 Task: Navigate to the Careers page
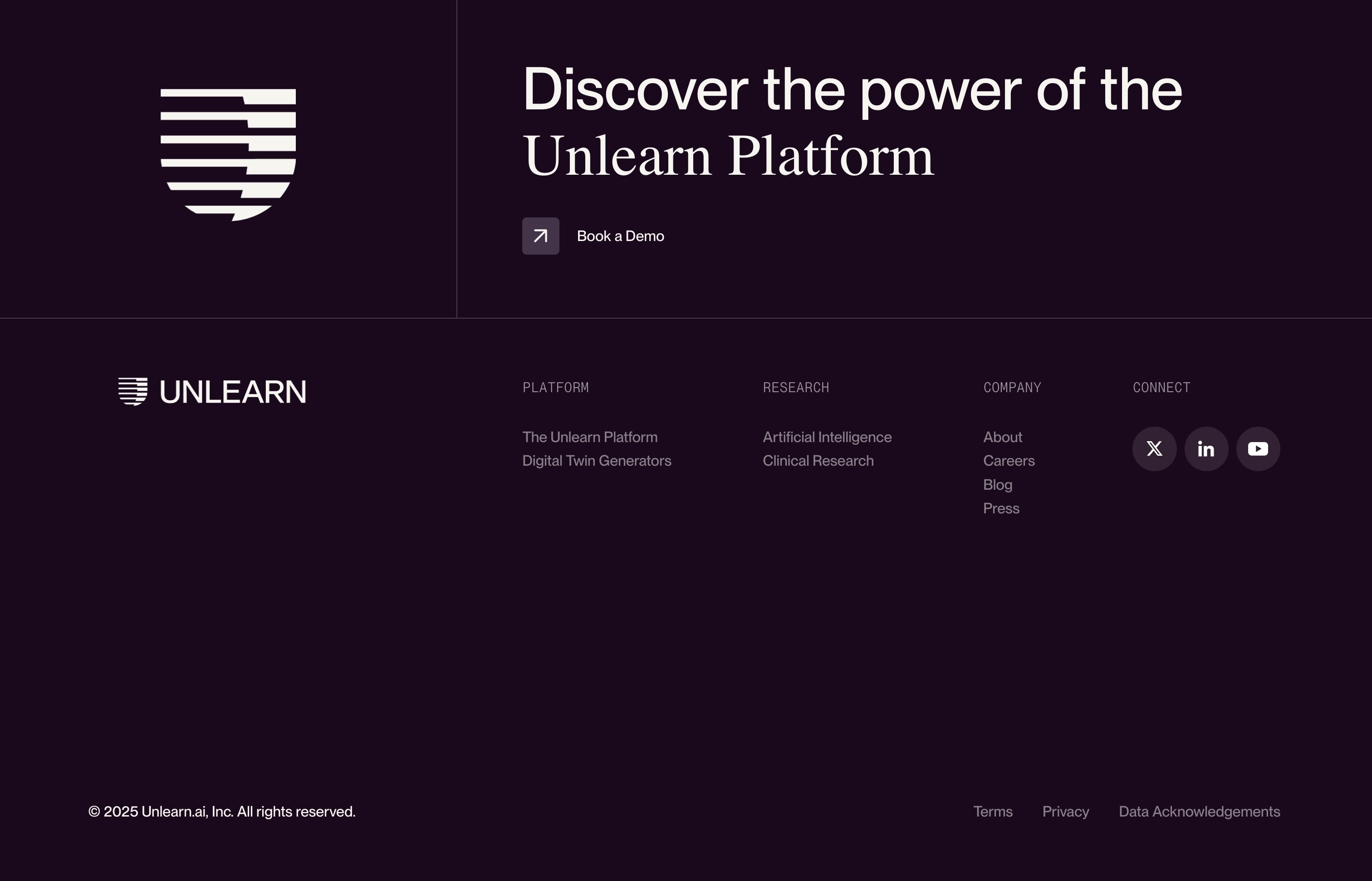[x=1009, y=461]
